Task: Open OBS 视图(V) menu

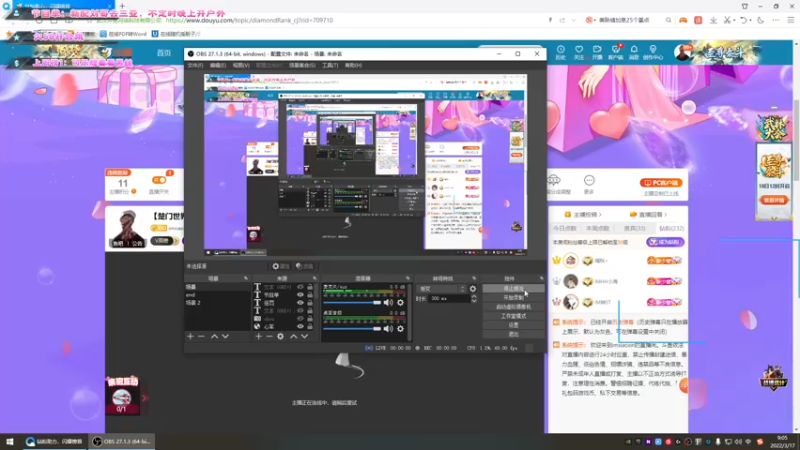Action: point(241,65)
